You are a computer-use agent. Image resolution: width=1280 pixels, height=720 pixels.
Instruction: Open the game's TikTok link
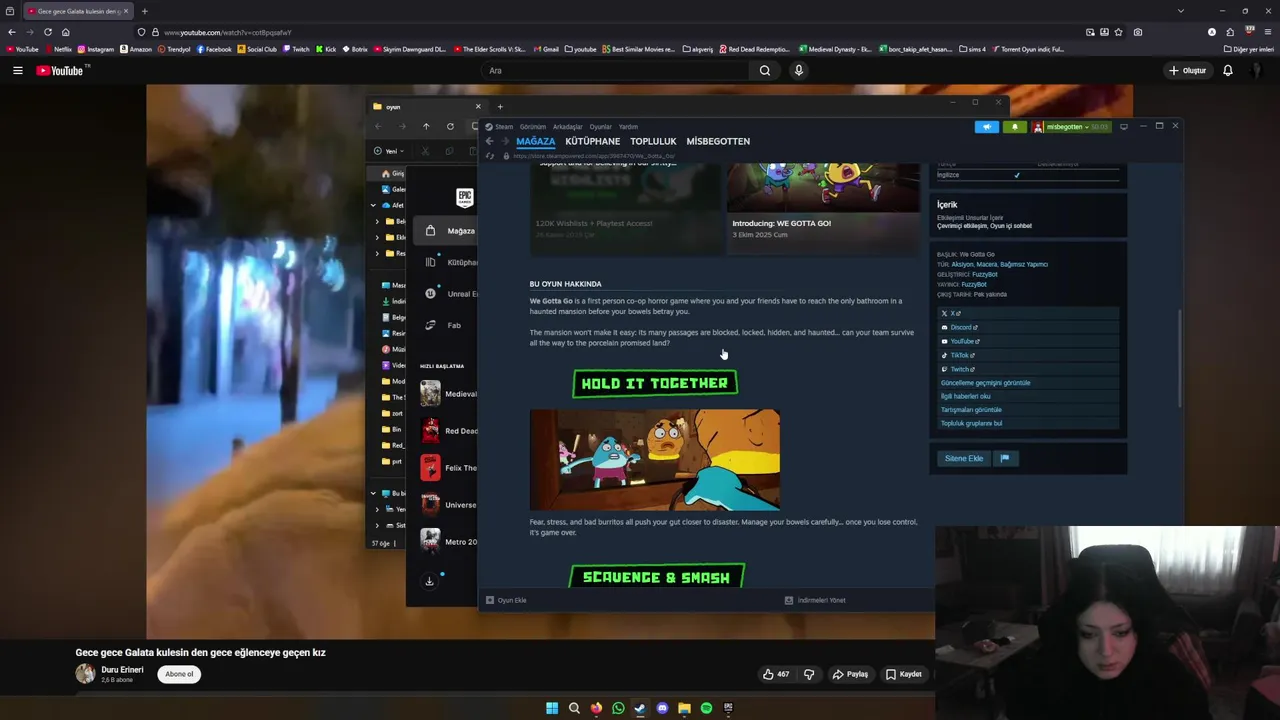click(1028, 355)
